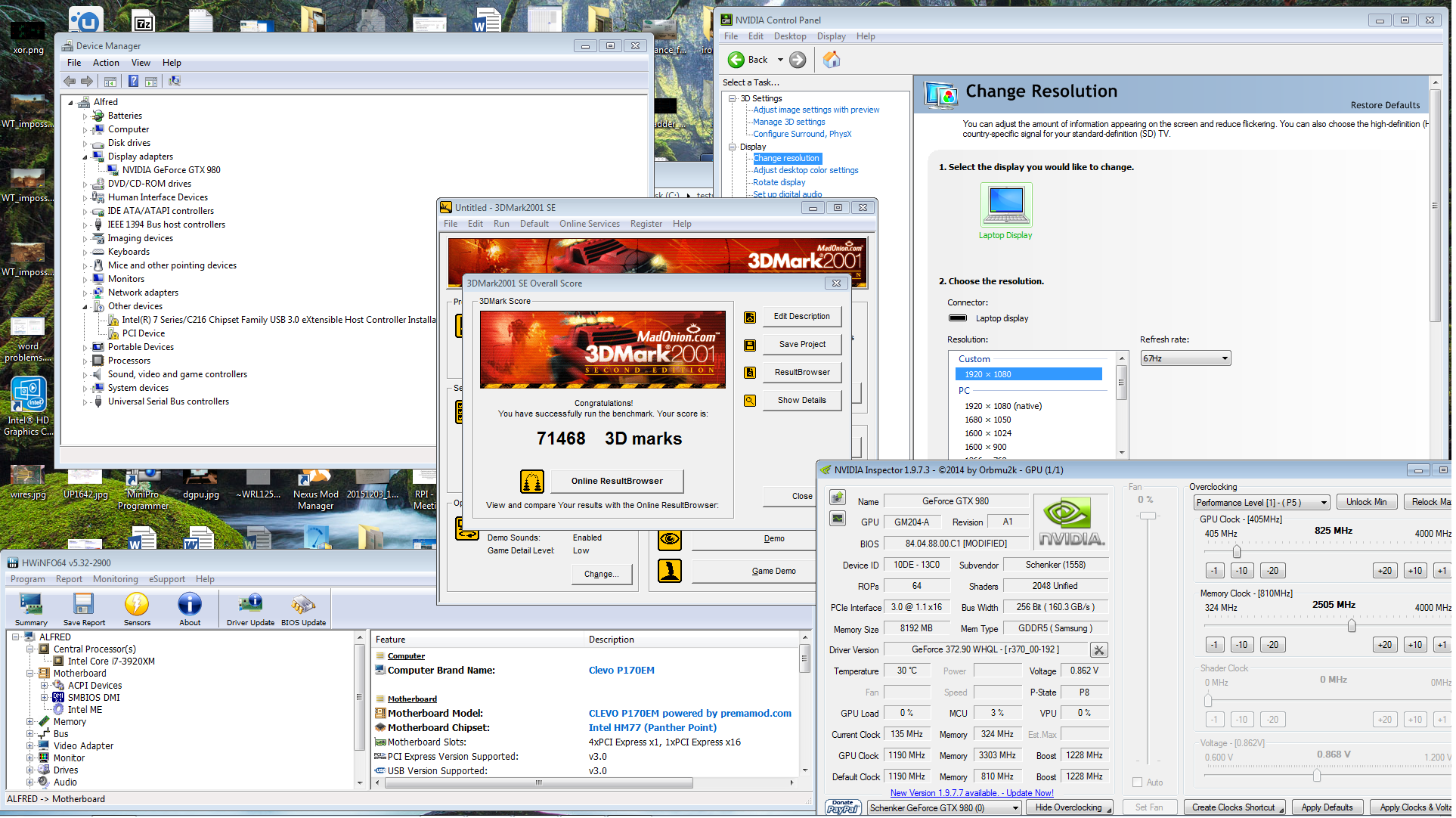Click sensor monitoring icon beside GPU in Inspector
This screenshot has height=818, width=1456.
tap(838, 519)
